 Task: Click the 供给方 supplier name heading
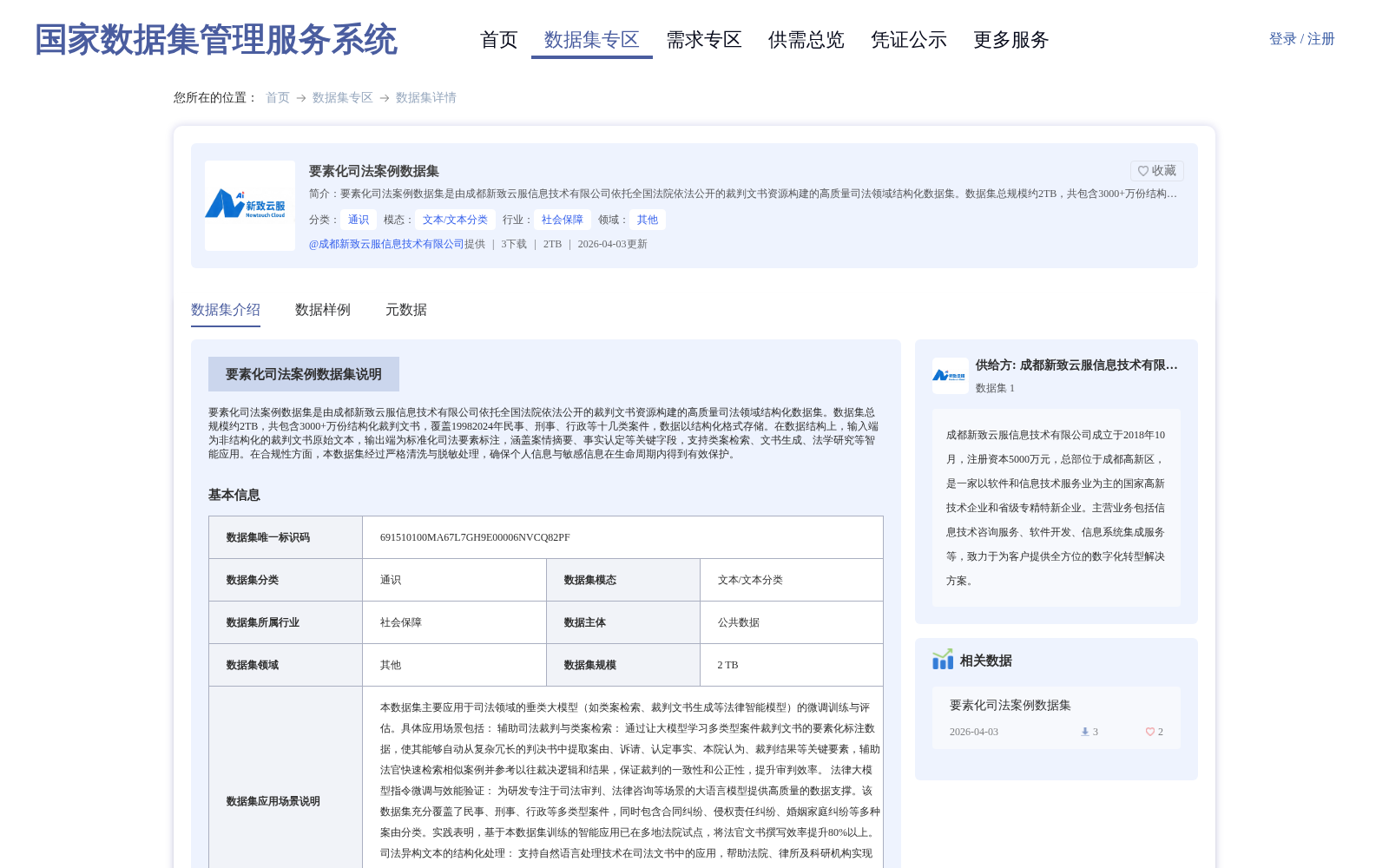pos(1076,365)
